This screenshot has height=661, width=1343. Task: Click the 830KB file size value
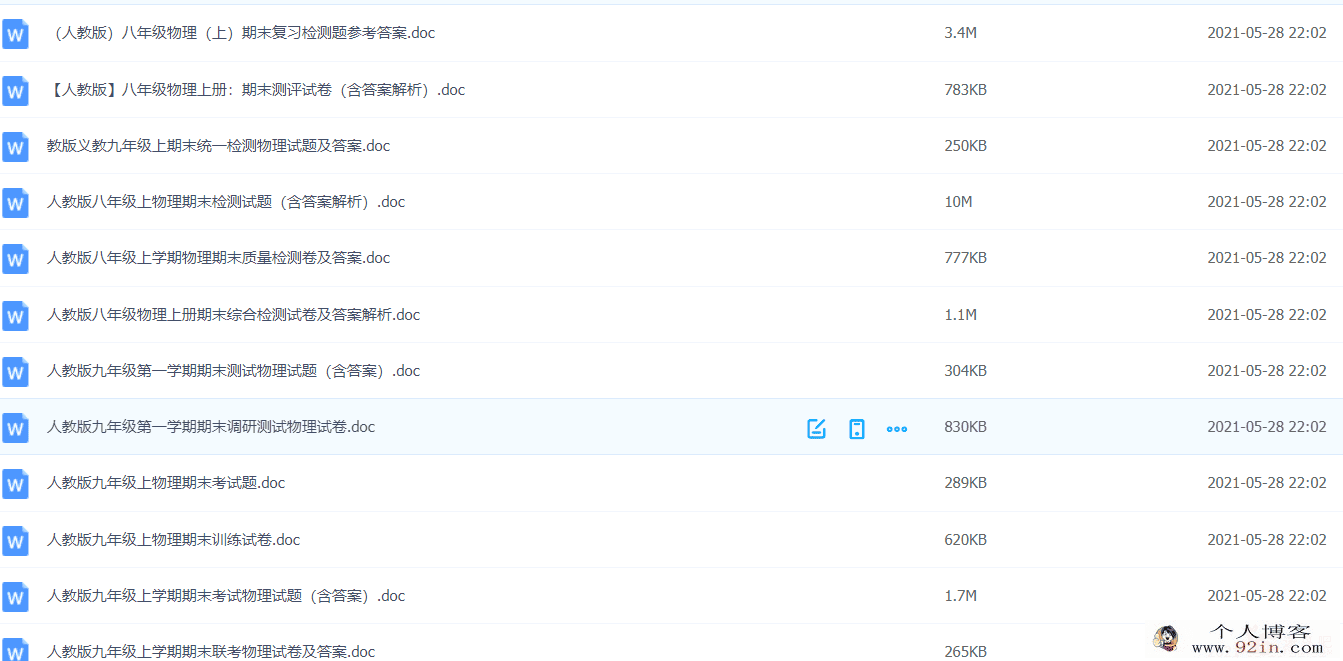(965, 426)
